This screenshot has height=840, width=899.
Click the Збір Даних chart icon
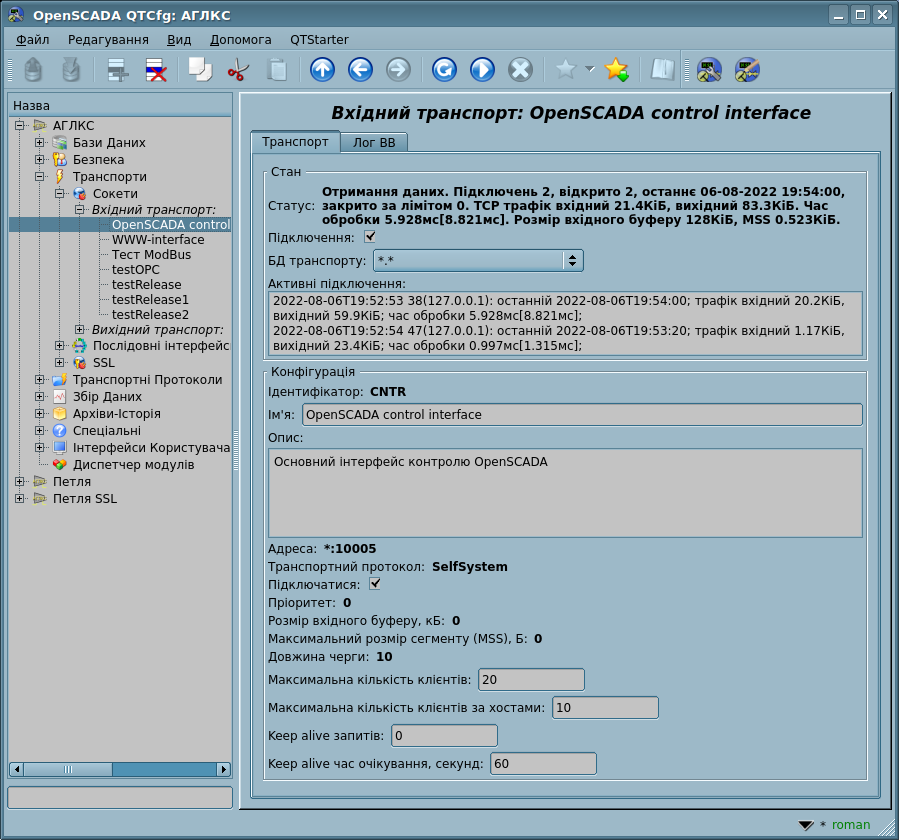click(x=60, y=396)
